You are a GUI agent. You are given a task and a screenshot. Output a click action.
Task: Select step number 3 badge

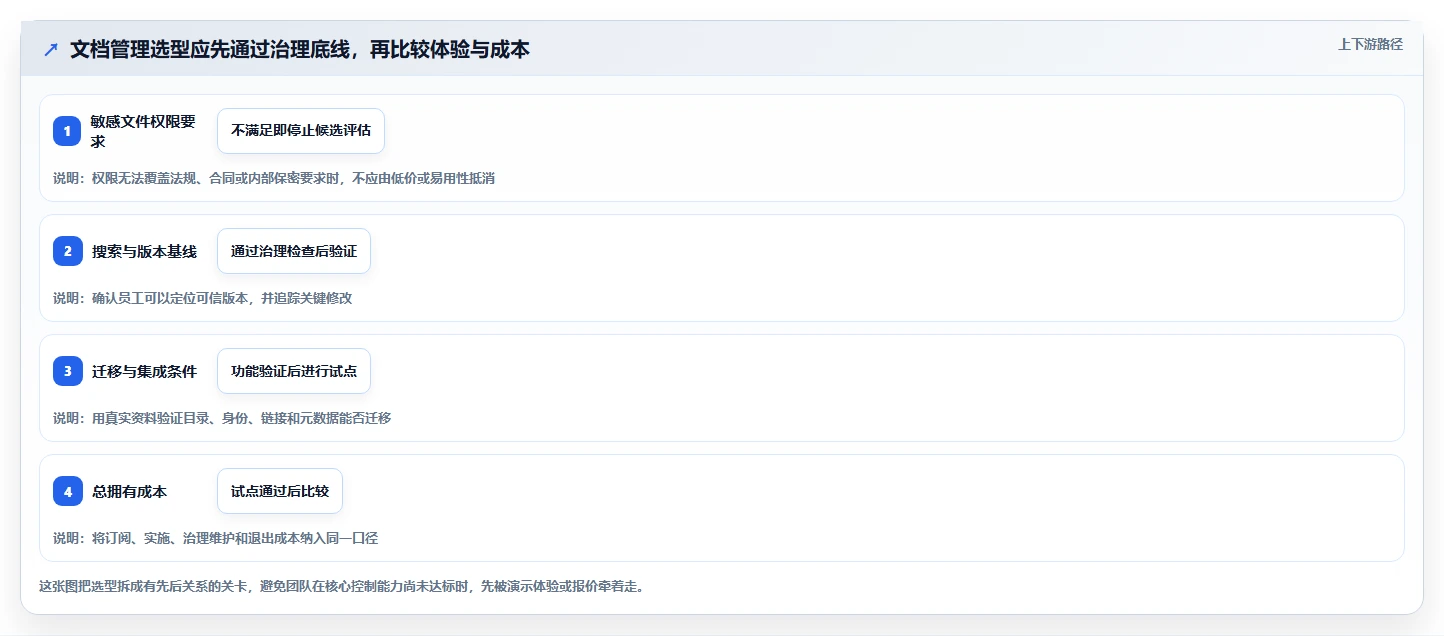[67, 371]
